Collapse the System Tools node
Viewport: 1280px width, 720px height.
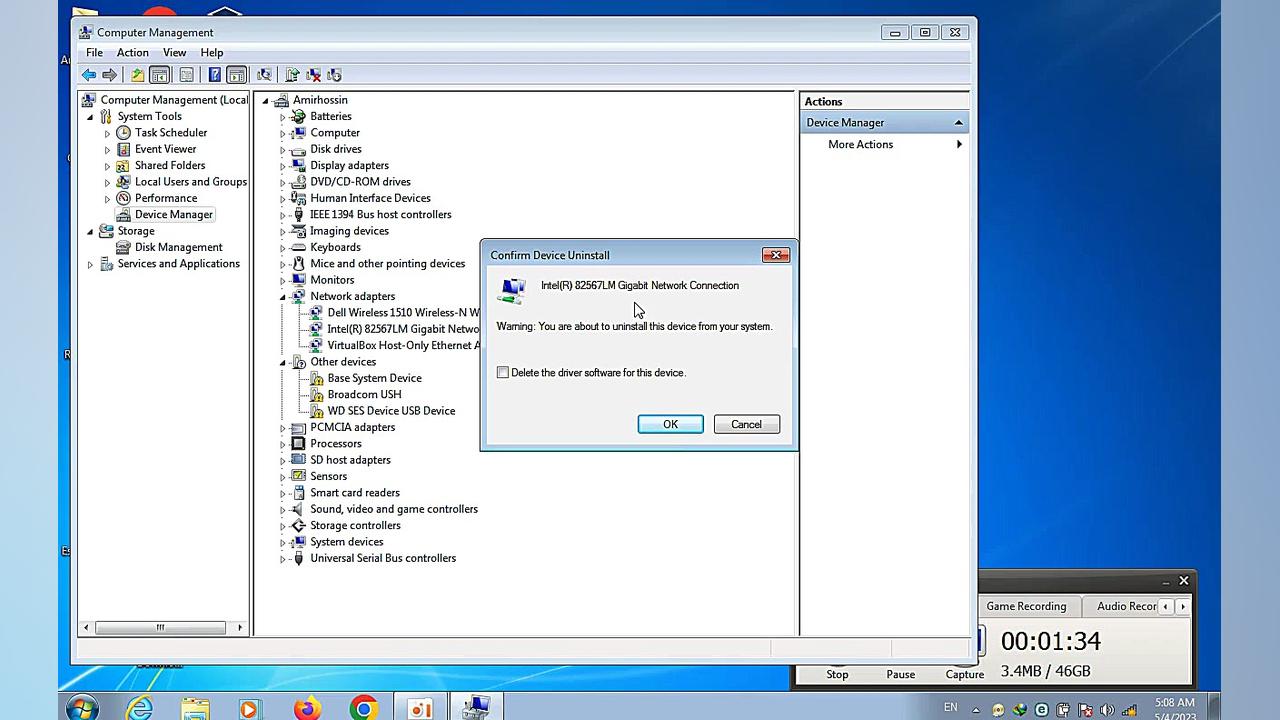coord(90,117)
